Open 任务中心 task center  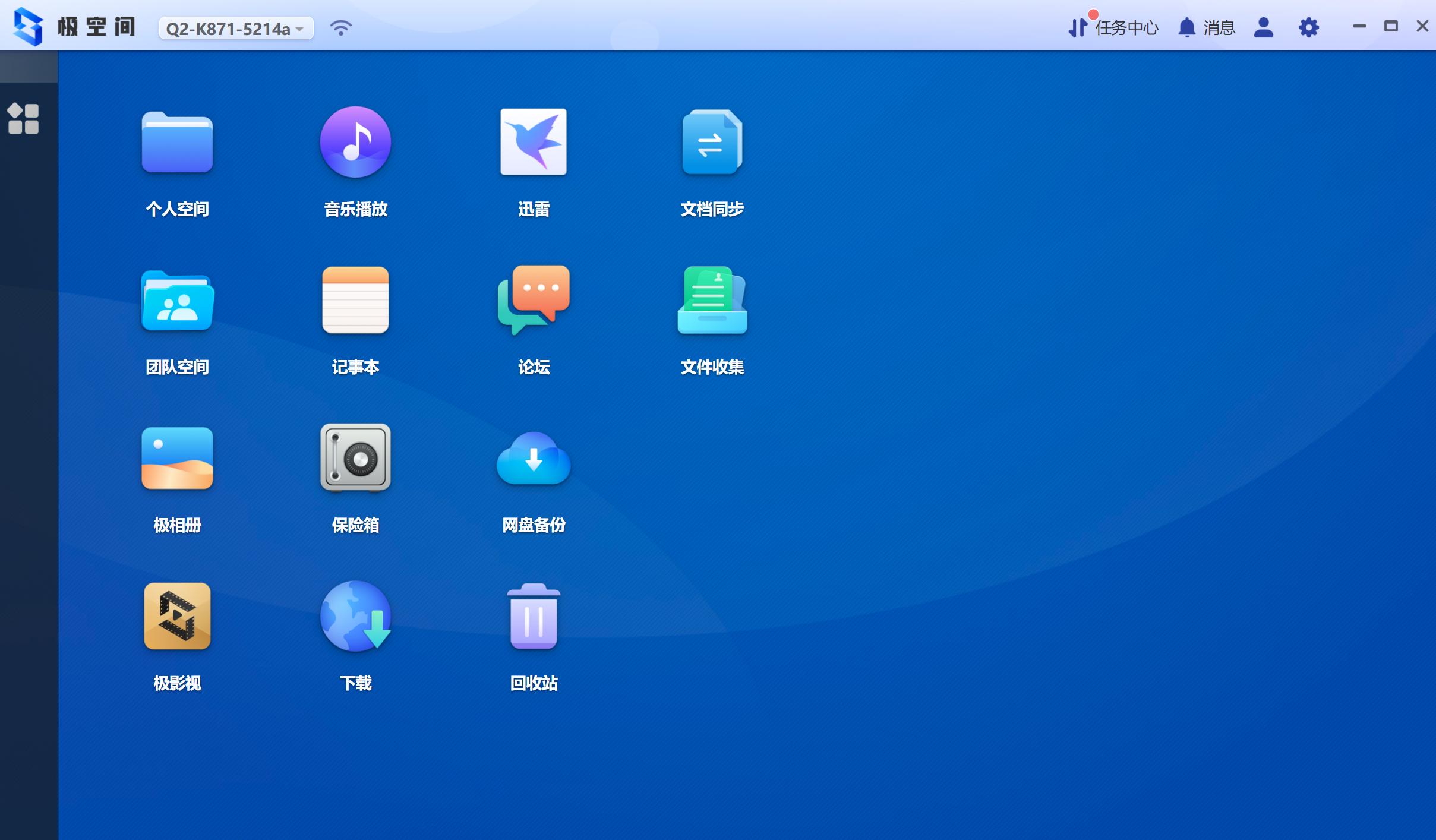click(1113, 27)
